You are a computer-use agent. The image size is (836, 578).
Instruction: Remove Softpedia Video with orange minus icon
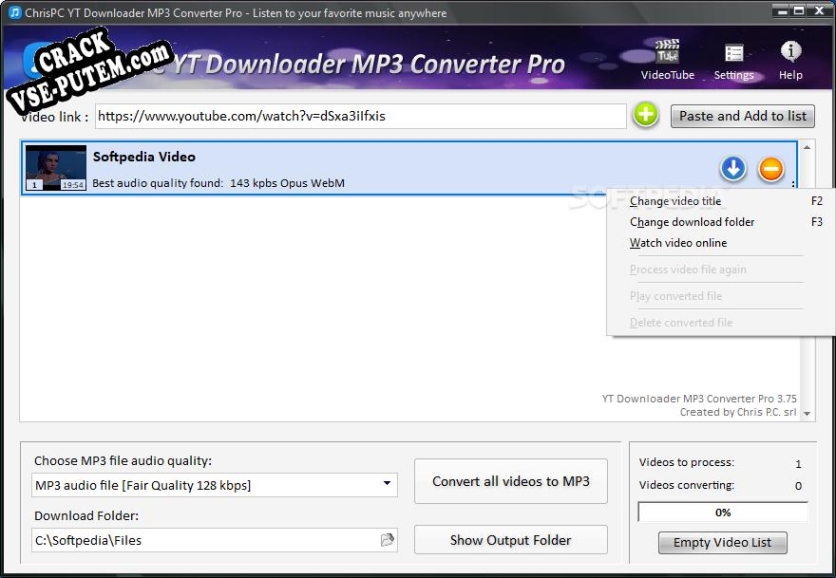coord(771,170)
